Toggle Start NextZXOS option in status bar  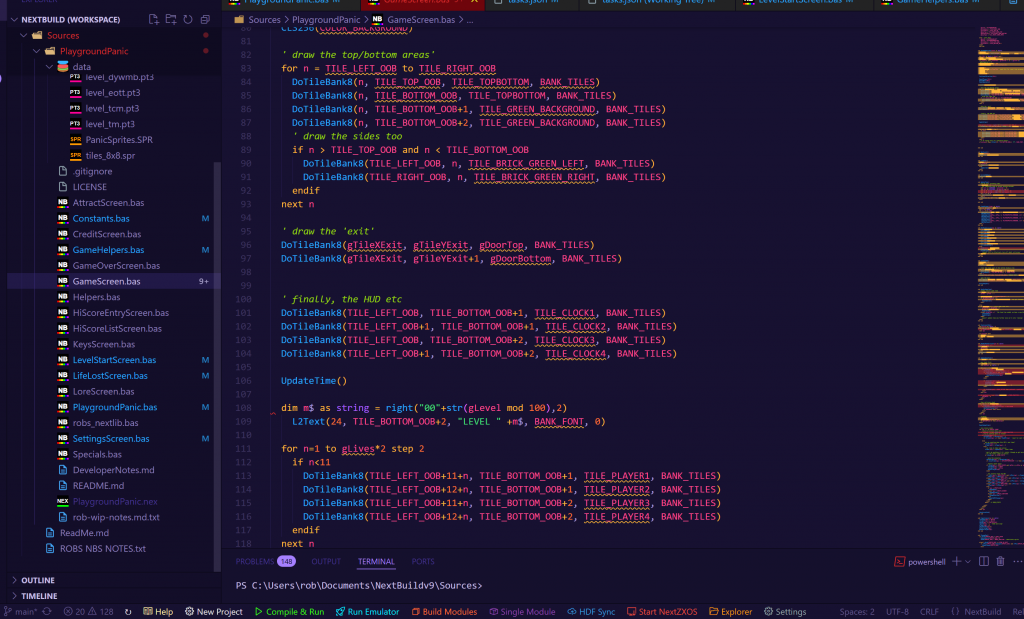665,611
